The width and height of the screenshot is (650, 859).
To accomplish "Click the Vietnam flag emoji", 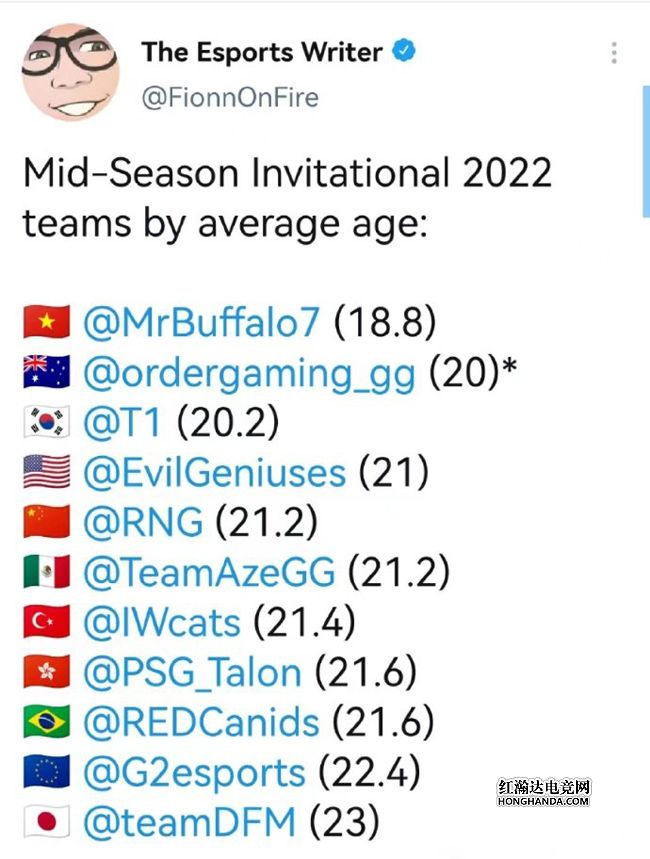I will (46, 322).
